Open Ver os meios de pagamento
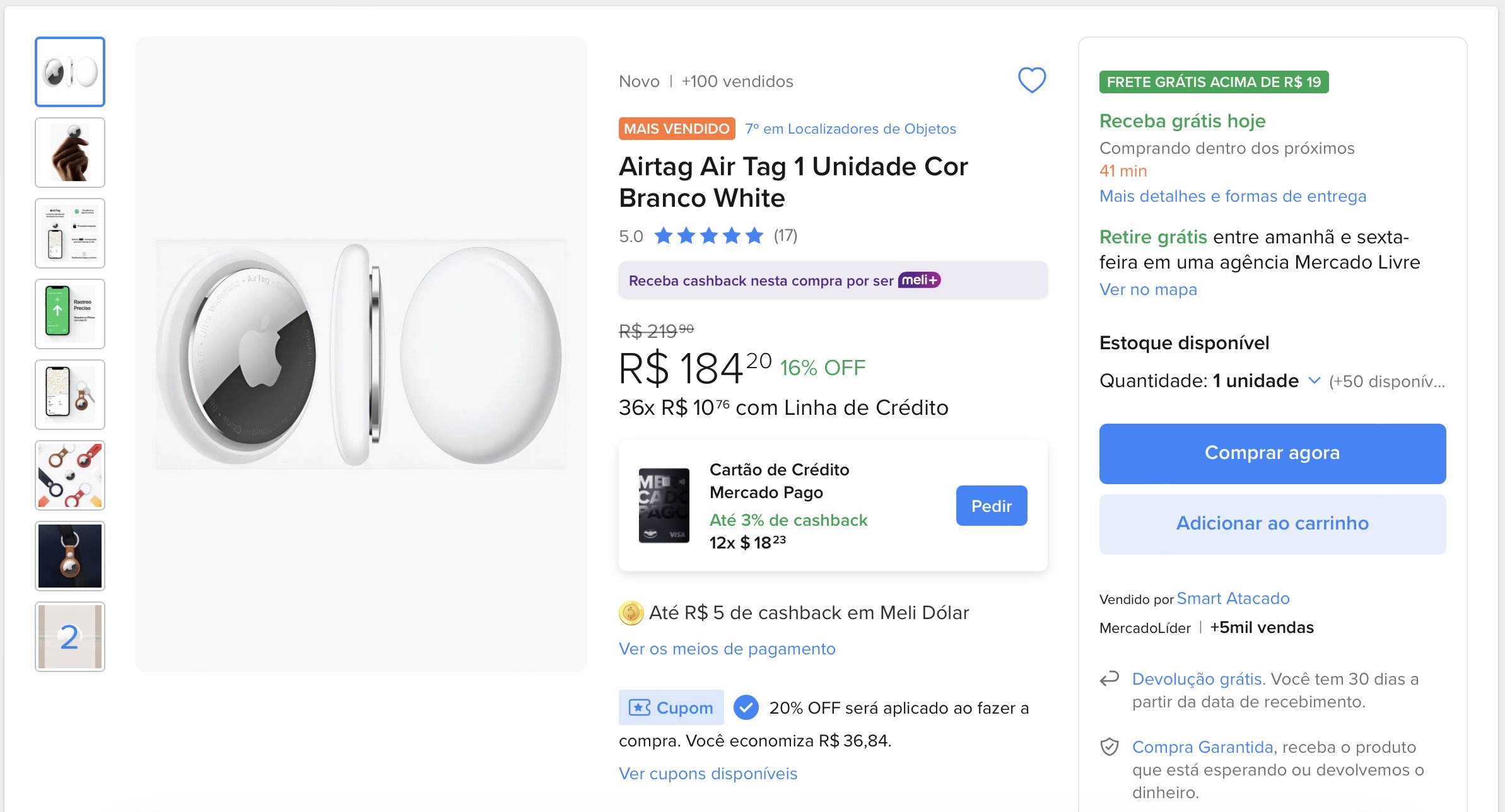The width and height of the screenshot is (1505, 812). [727, 649]
